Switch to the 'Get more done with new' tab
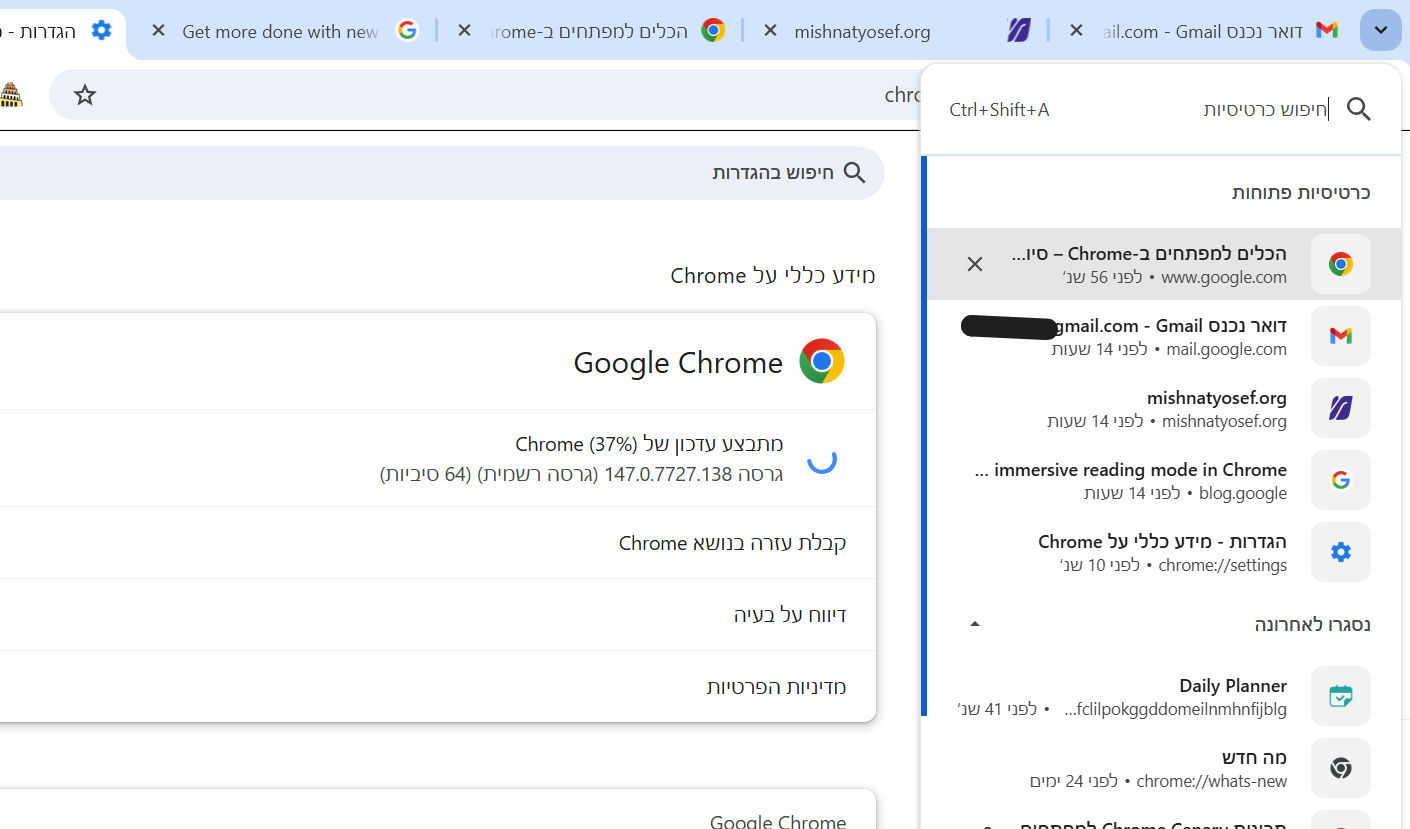1410x829 pixels. click(285, 31)
